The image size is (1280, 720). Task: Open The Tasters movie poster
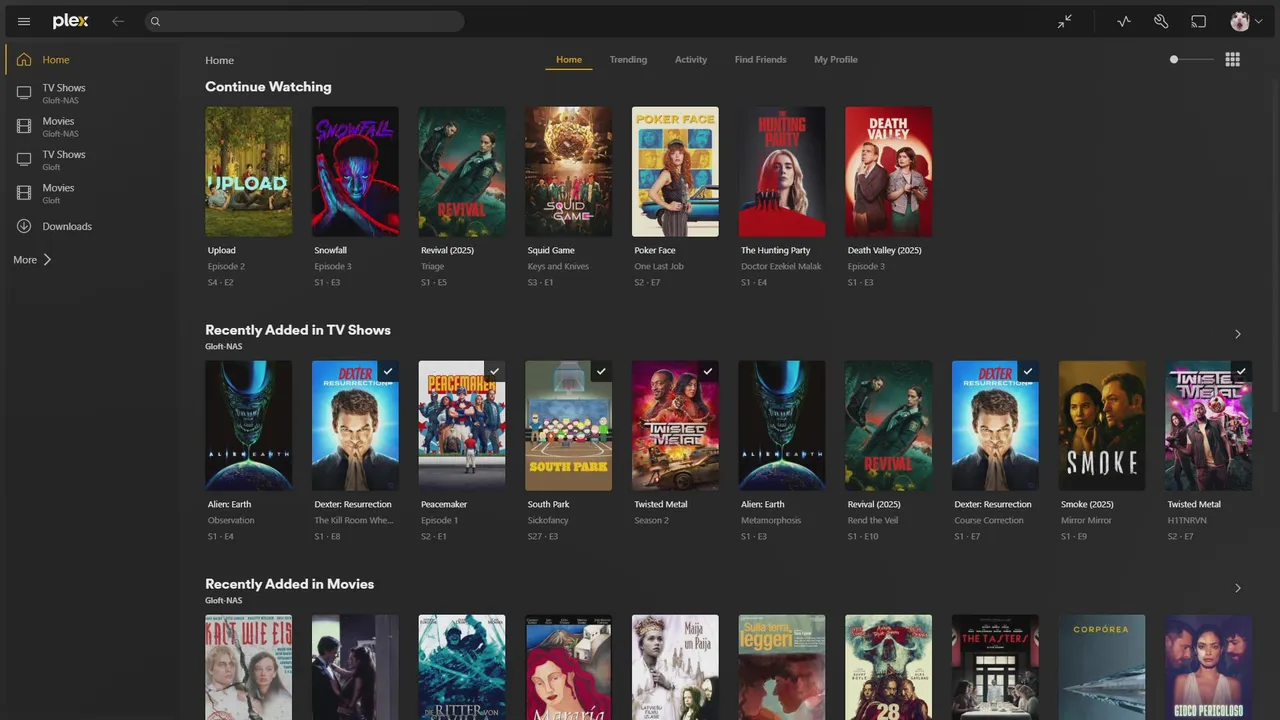995,667
